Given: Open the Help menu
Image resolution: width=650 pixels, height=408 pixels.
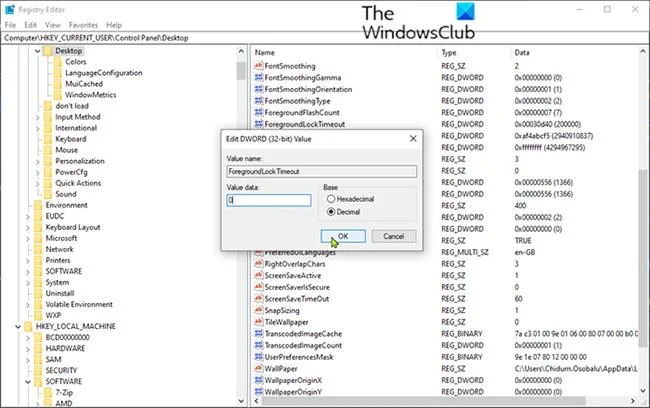Looking at the screenshot, I should [x=114, y=25].
